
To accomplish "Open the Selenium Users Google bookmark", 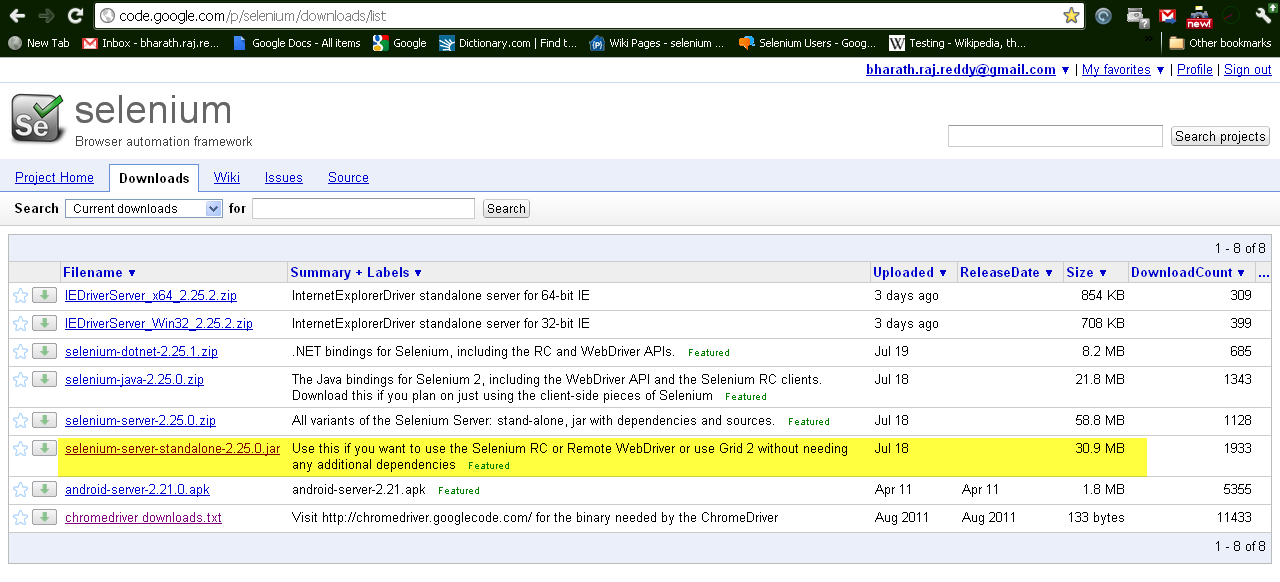I will pos(808,43).
